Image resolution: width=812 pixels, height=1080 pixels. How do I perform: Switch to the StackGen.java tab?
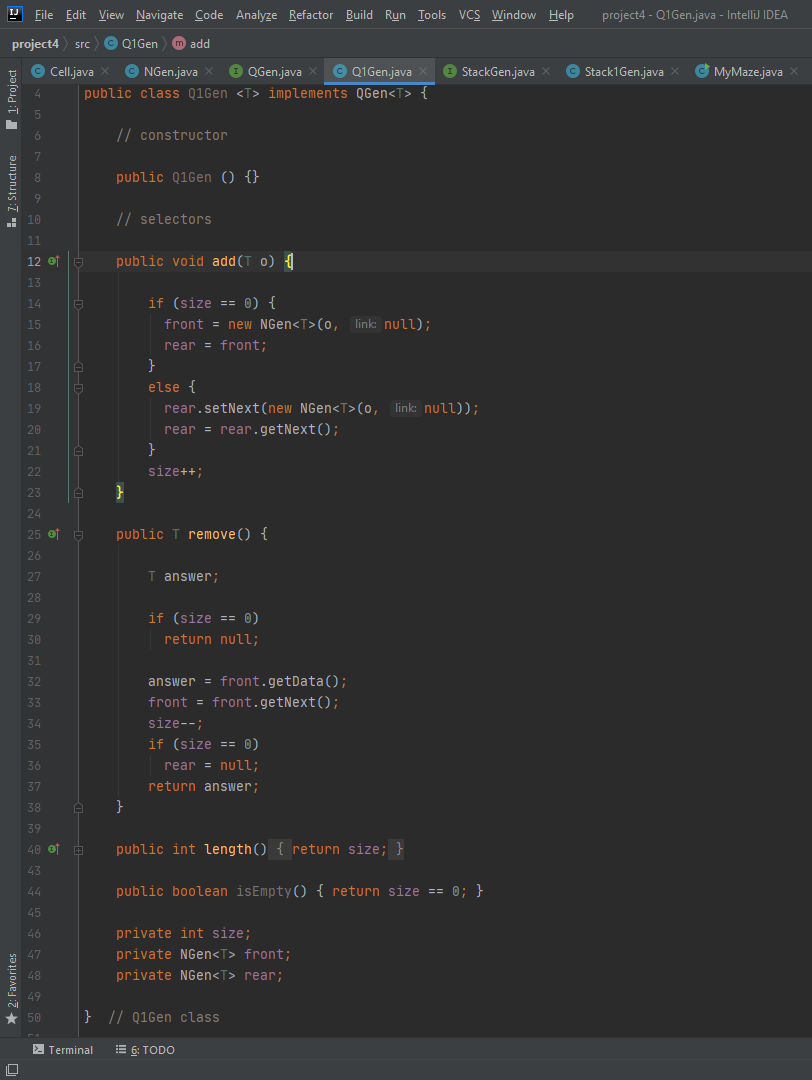click(x=498, y=71)
